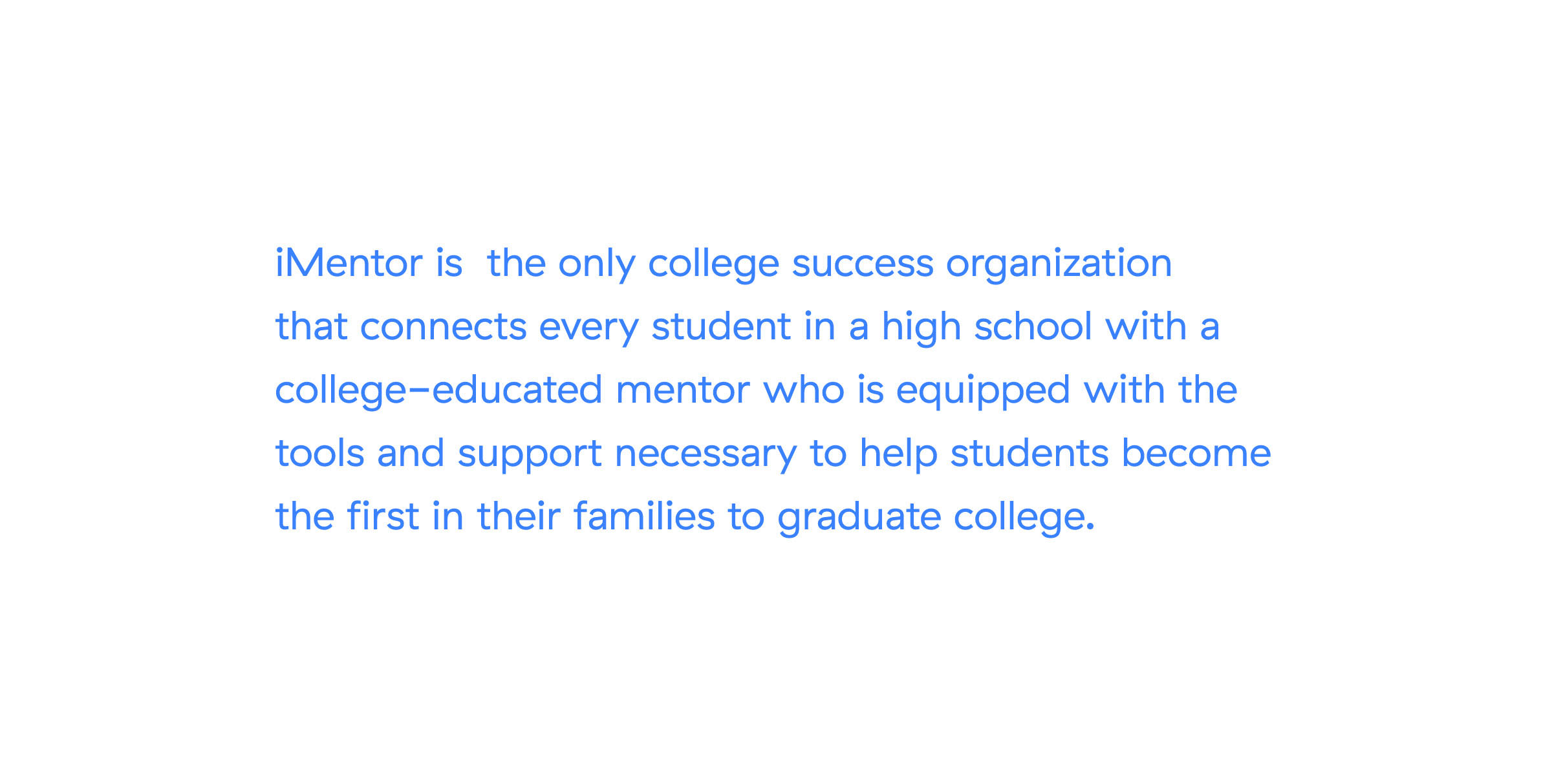Screen dimensions: 1552x784
Task: Select the word "graduate"
Action: tap(859, 518)
